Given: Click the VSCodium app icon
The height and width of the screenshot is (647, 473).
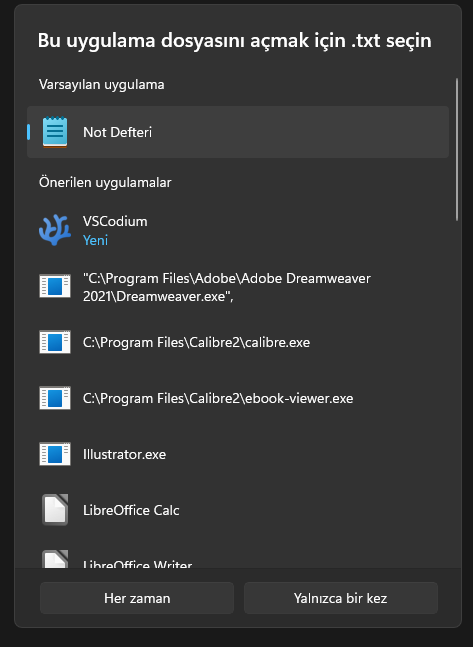Looking at the screenshot, I should click(x=55, y=230).
